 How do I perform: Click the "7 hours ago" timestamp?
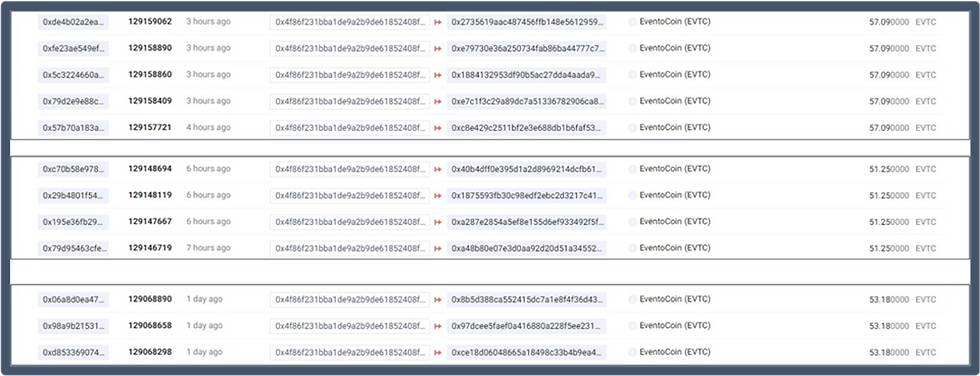[x=208, y=248]
